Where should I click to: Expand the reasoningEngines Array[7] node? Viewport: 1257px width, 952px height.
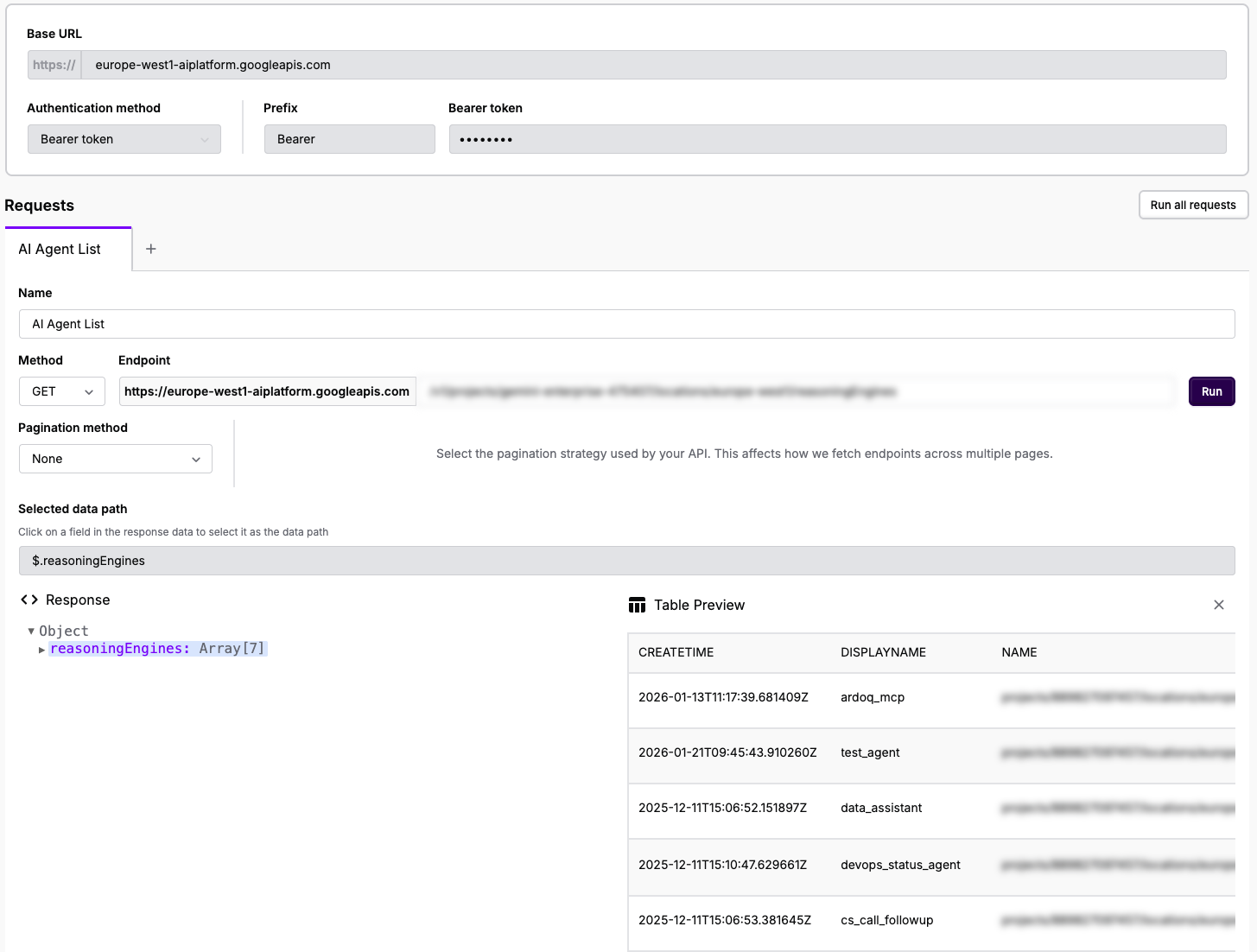[x=41, y=649]
